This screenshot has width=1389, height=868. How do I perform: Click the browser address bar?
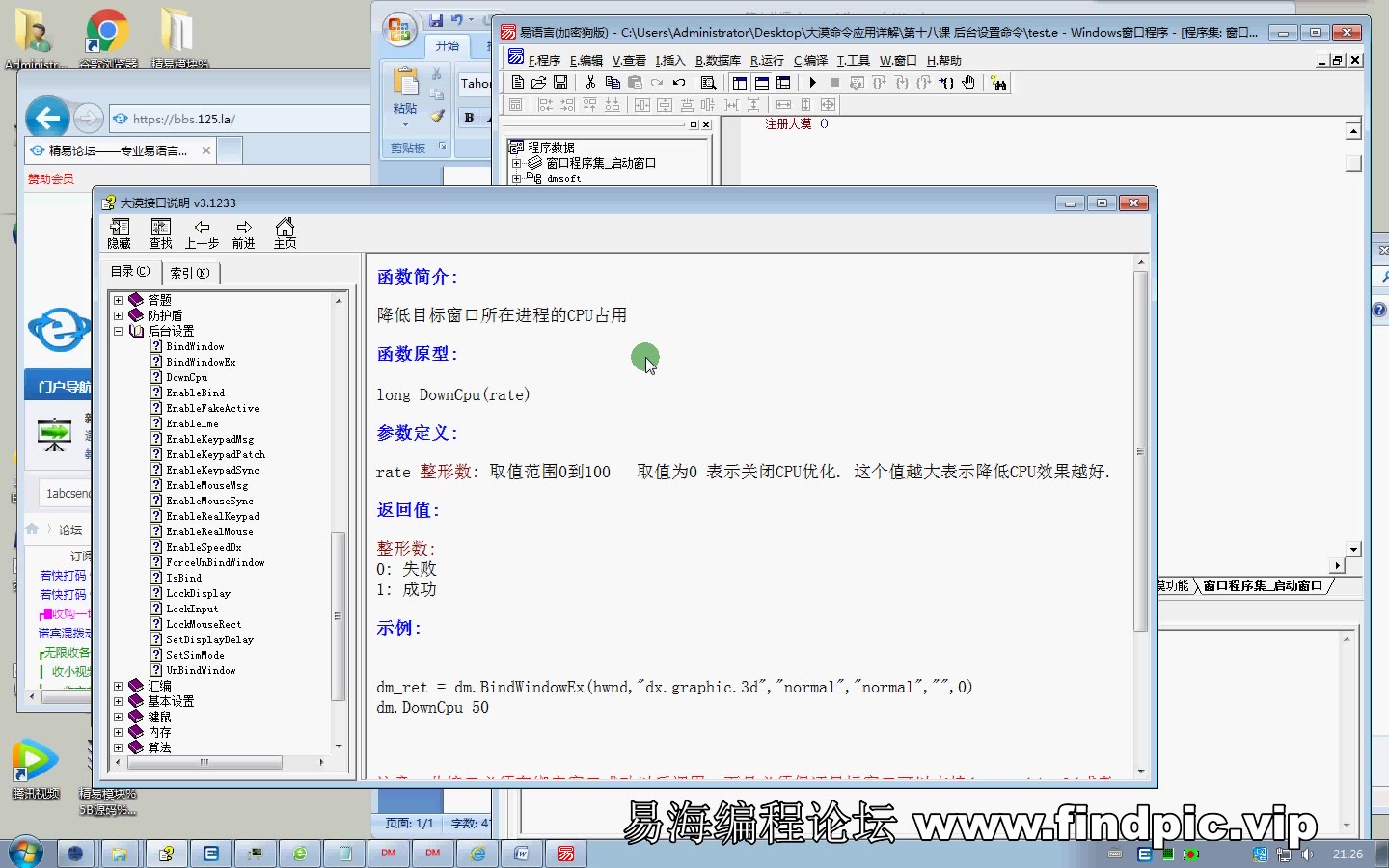241,119
